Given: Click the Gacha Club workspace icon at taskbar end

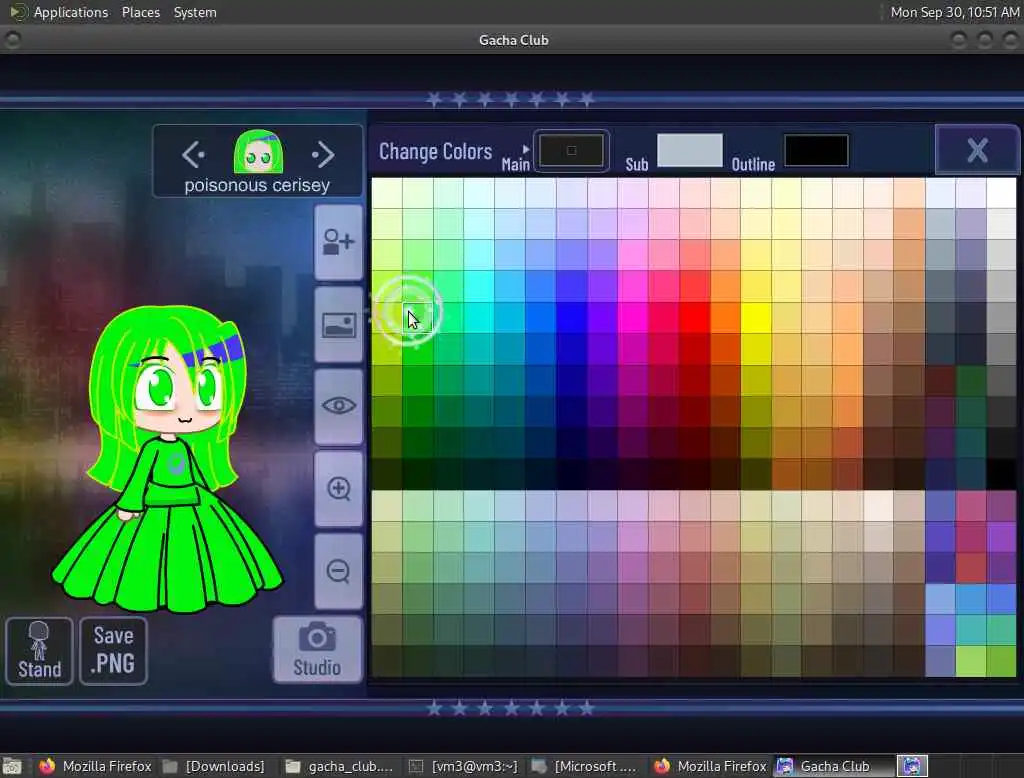Looking at the screenshot, I should tap(912, 766).
